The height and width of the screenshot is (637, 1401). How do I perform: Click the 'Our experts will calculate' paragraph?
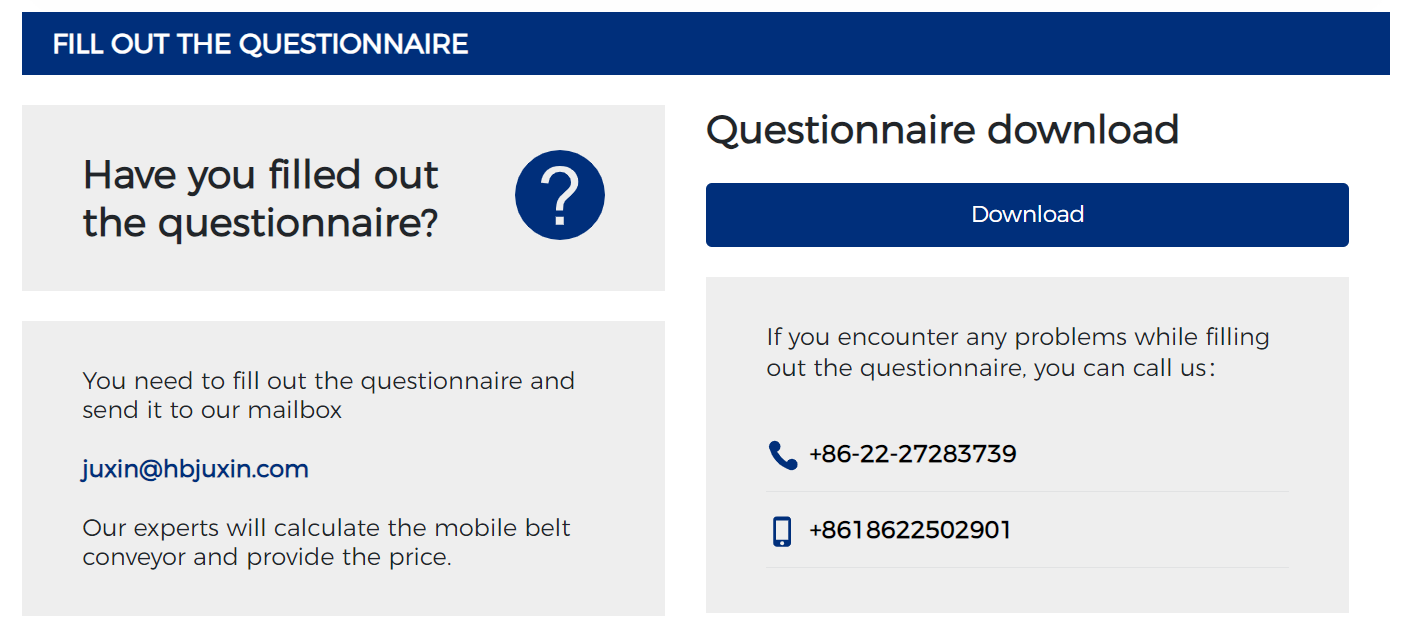326,542
